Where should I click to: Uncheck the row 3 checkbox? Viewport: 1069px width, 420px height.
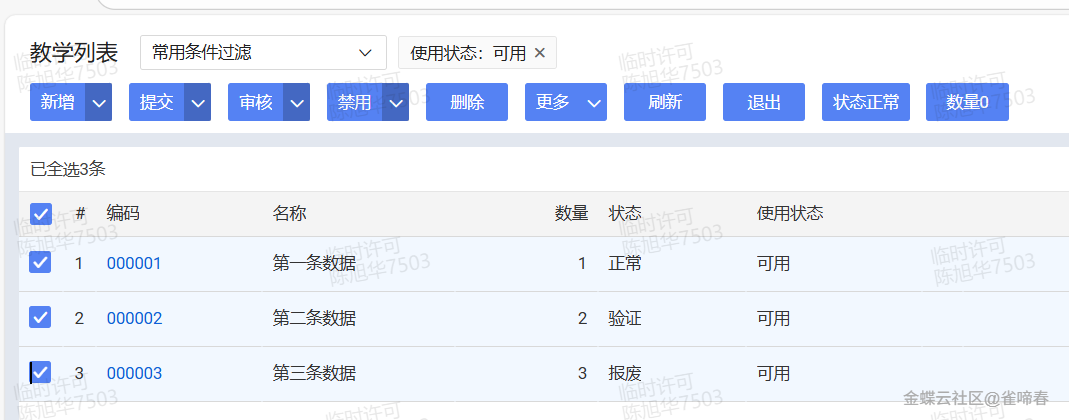tap(41, 373)
